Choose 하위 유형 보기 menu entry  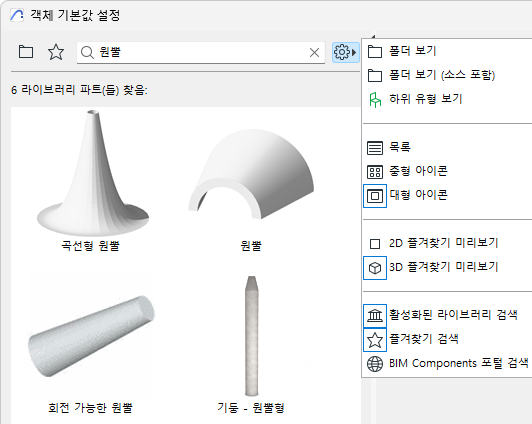point(447,99)
